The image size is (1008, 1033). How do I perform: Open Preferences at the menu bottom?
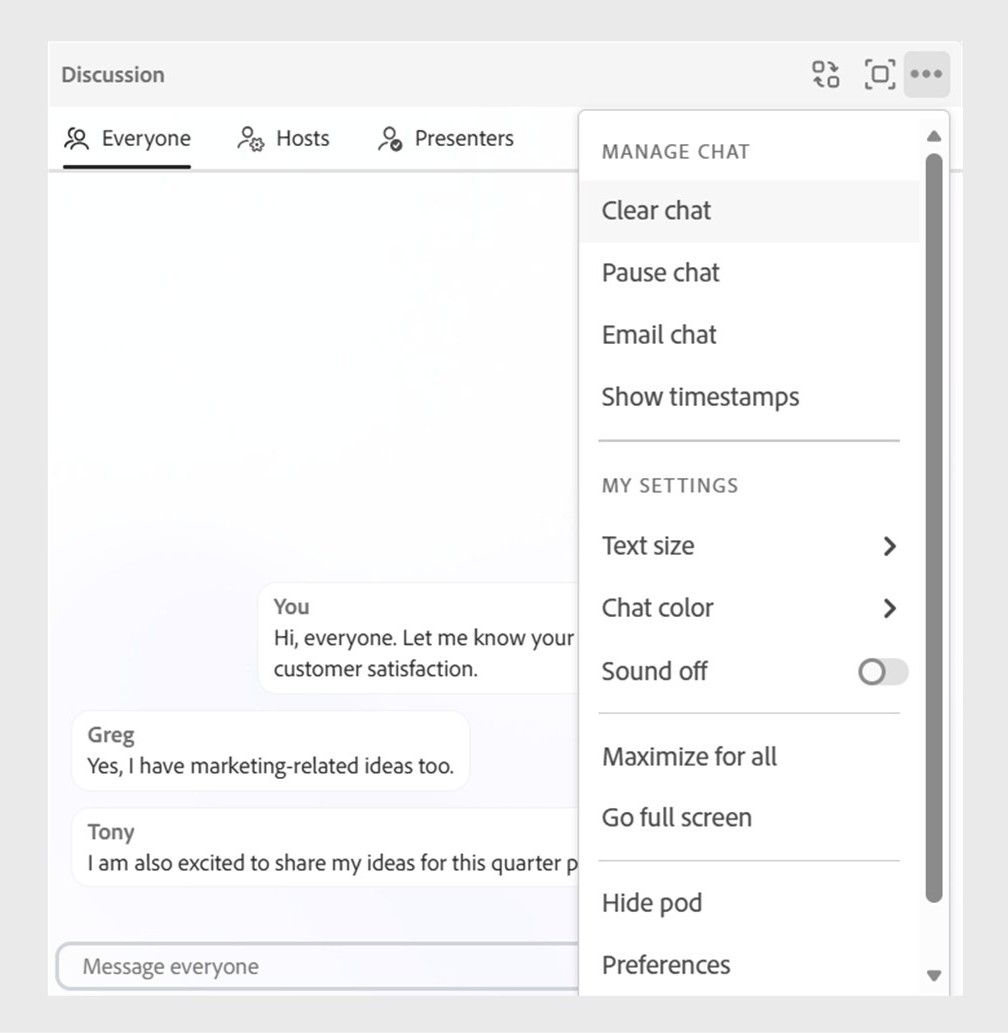(665, 964)
